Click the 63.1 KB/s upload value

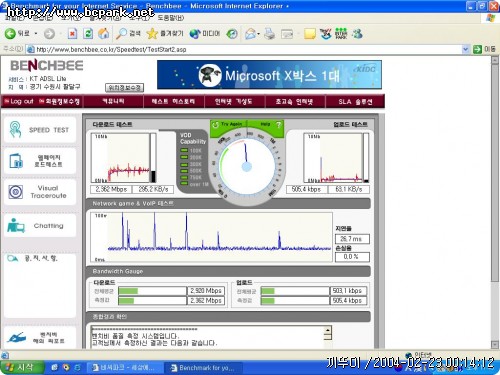tap(349, 189)
